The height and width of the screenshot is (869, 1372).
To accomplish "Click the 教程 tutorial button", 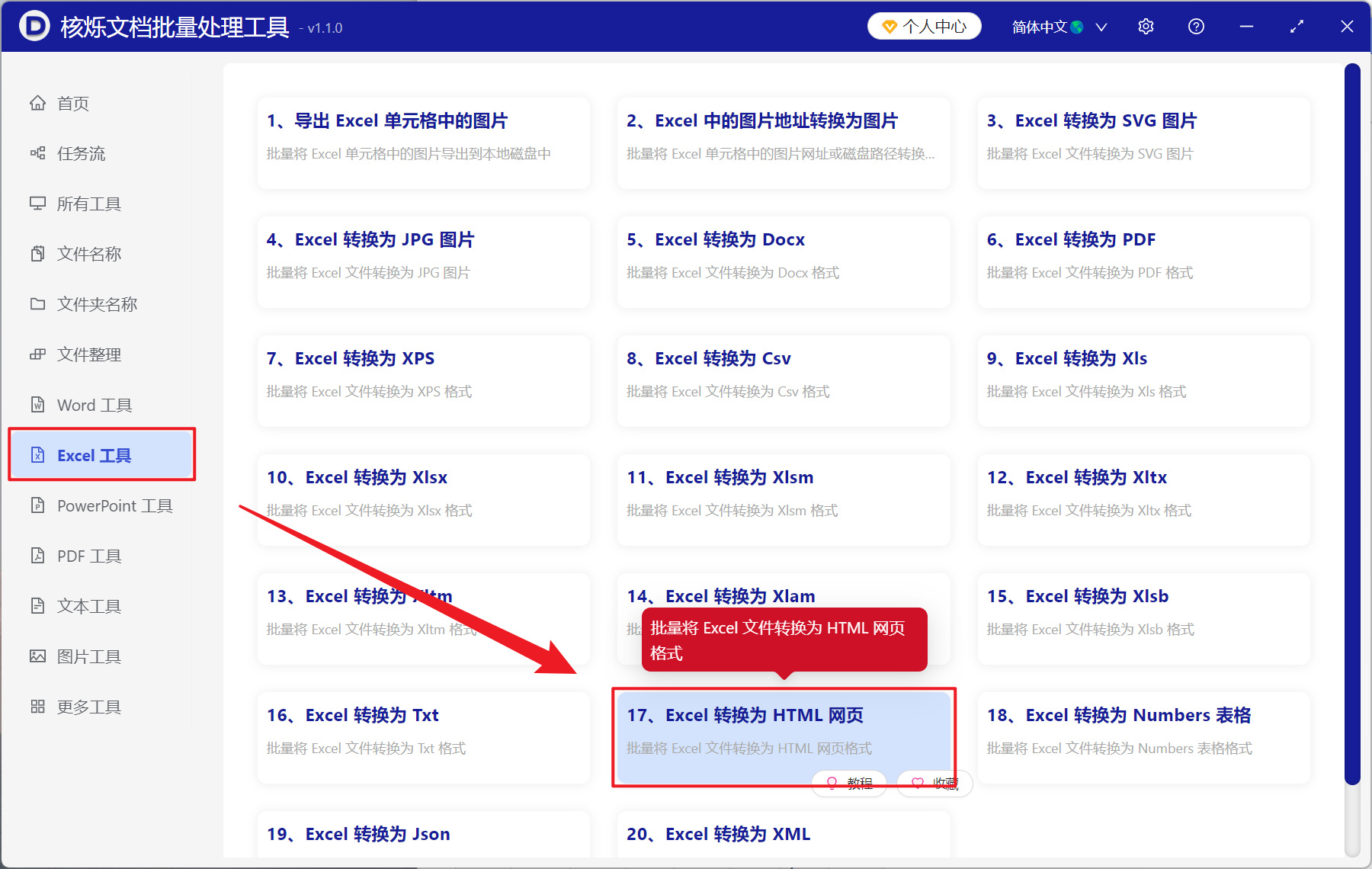I will click(848, 783).
